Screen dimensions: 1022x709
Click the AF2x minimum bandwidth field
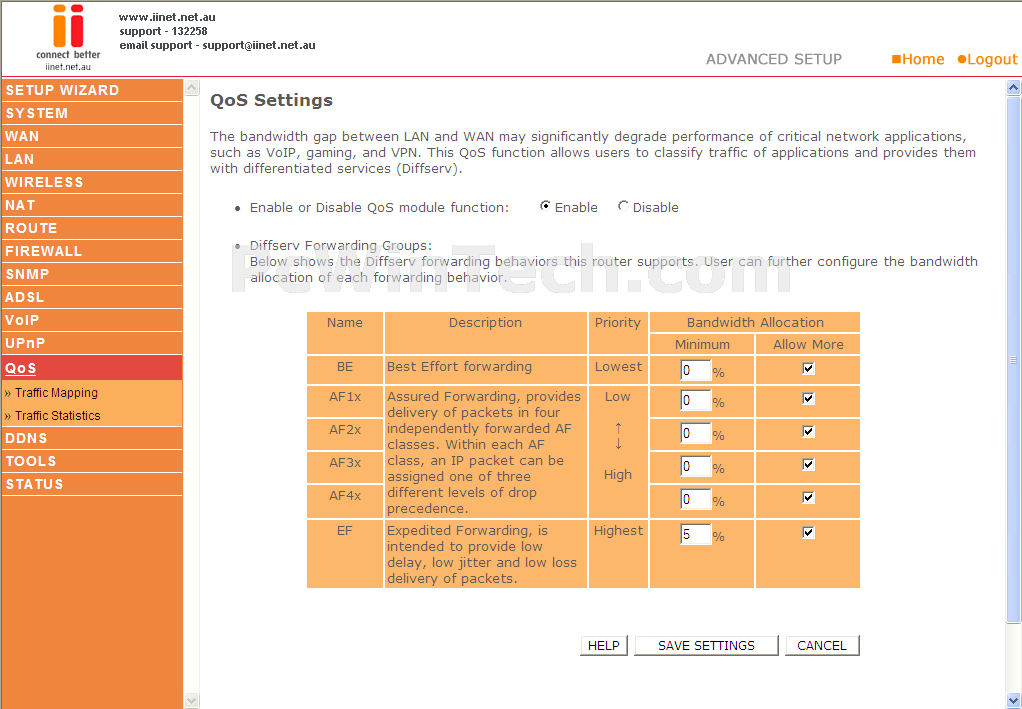click(695, 433)
